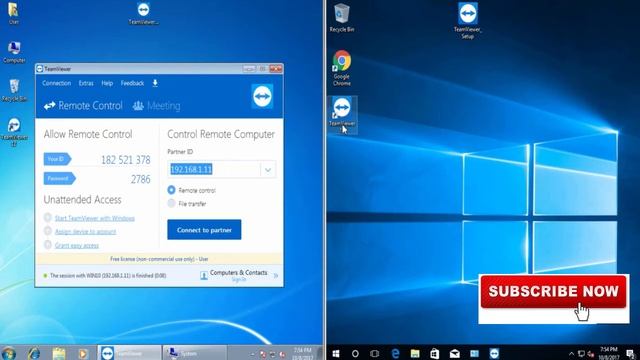This screenshot has height=360, width=640.
Task: Select Recycle Bin on the Windows 7 desktop
Action: pyautogui.click(x=14, y=90)
